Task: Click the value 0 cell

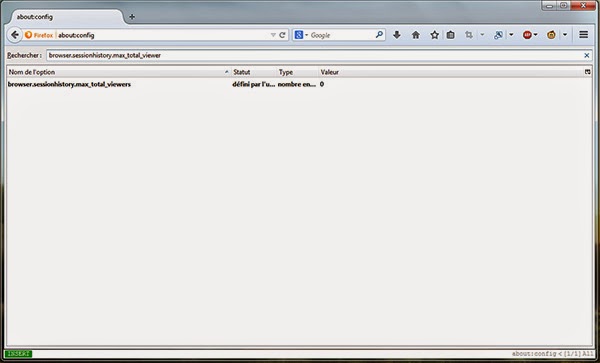Action: 322,84
